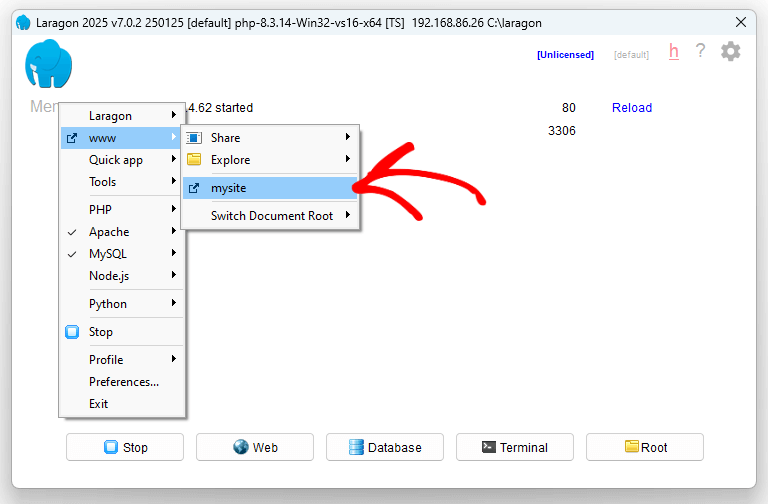
Task: Expand the Explore submenu arrow
Action: (x=348, y=159)
